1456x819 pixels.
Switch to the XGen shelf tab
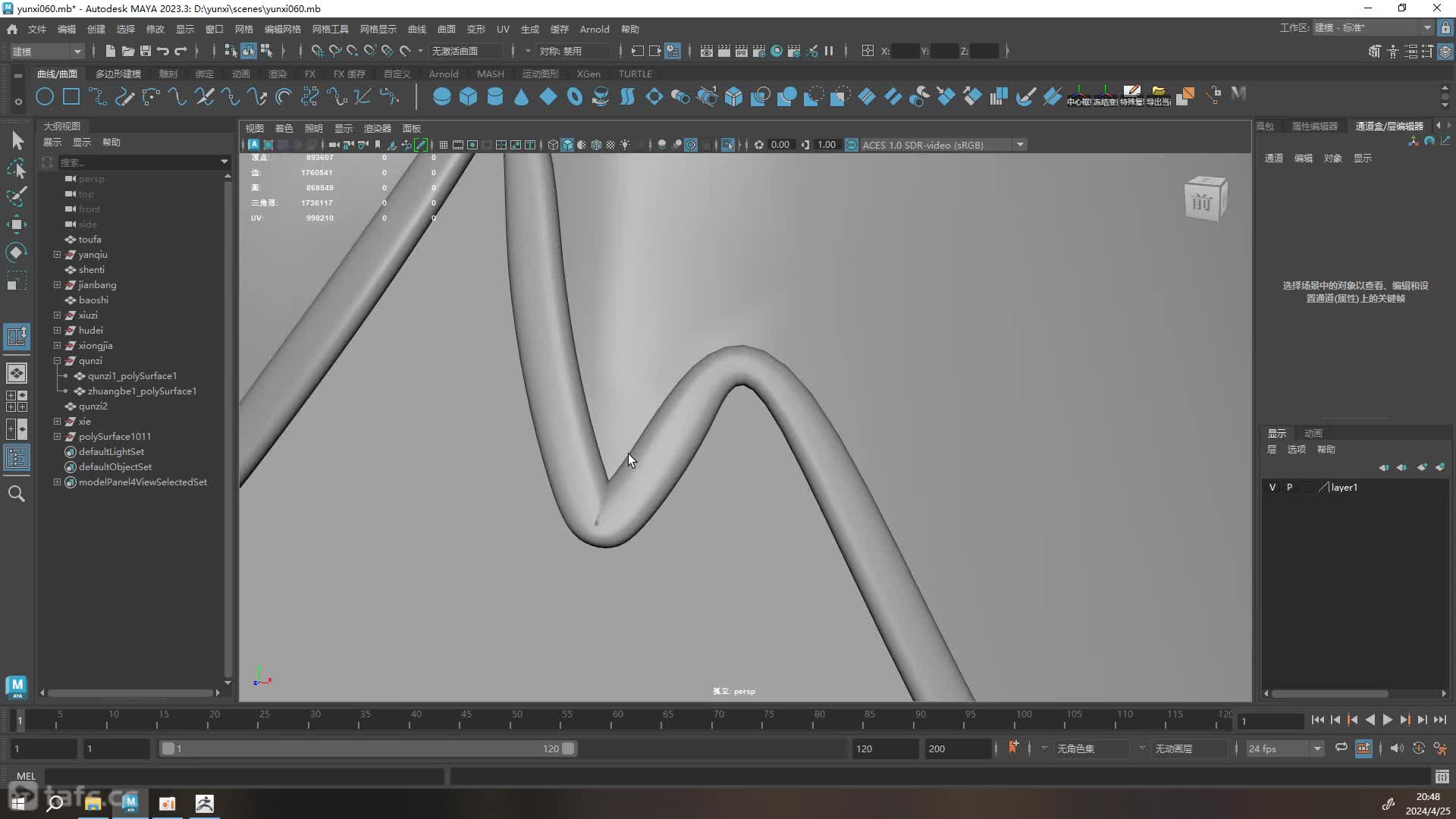click(x=588, y=74)
